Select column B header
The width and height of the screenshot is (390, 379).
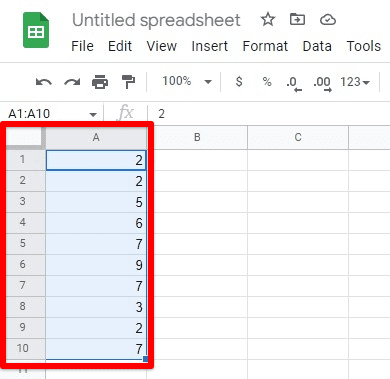click(x=197, y=137)
